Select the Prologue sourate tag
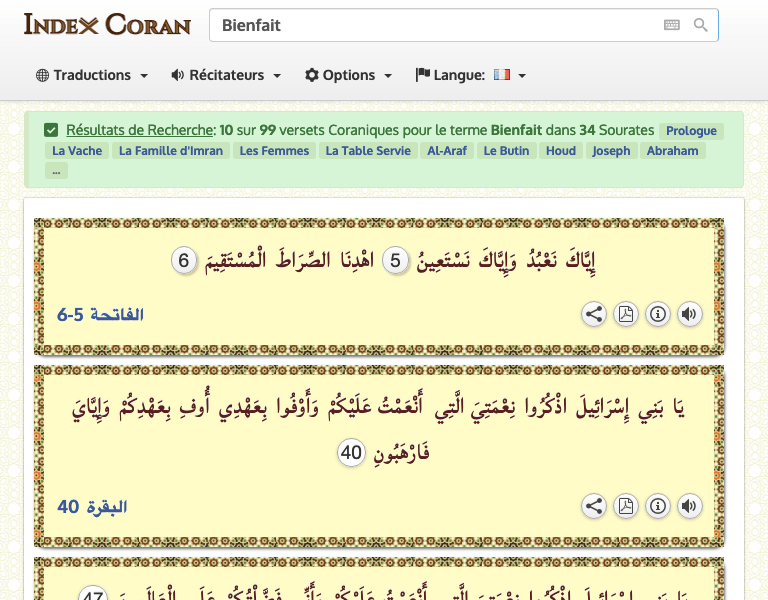768x600 pixels. coord(691,131)
